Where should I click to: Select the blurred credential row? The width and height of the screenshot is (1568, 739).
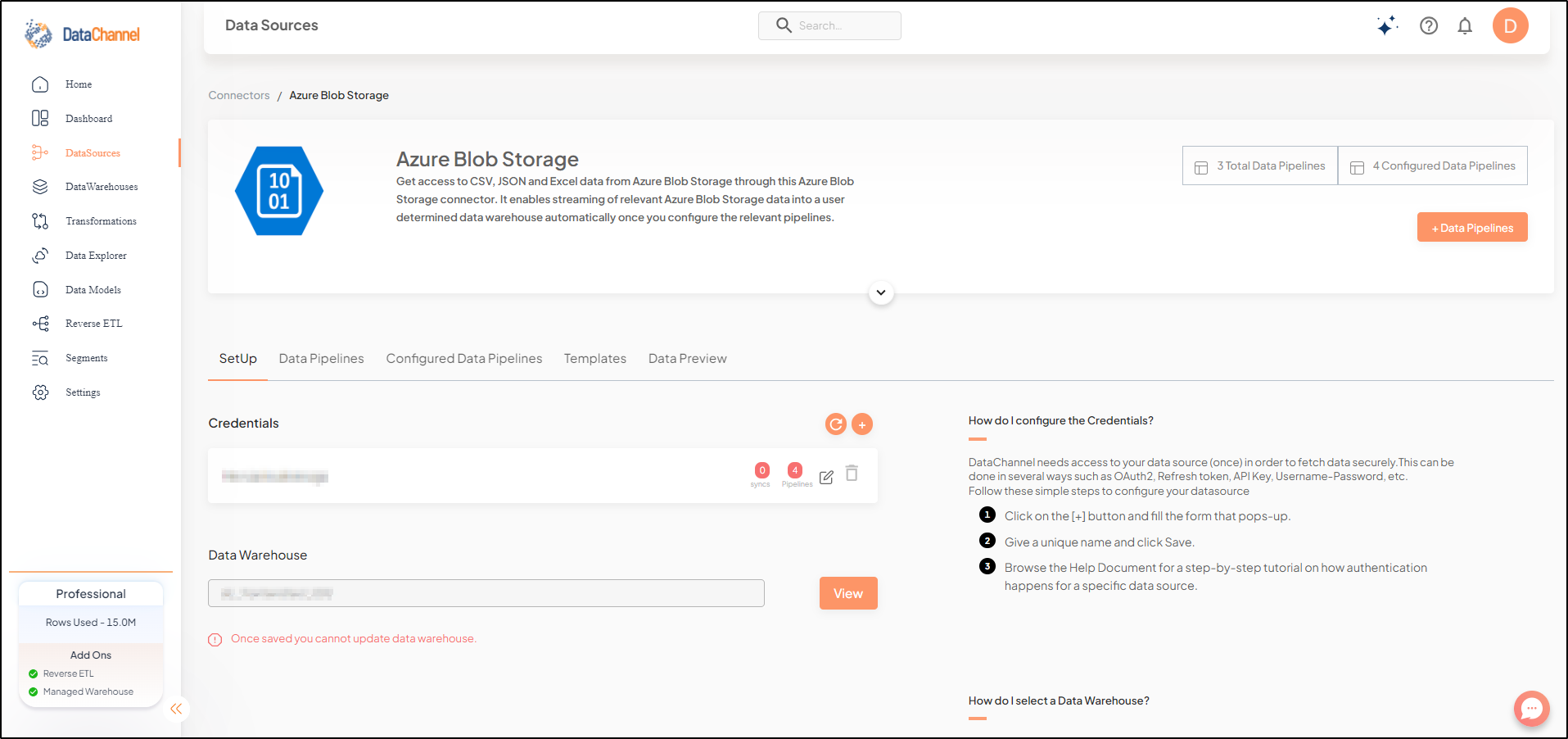543,476
